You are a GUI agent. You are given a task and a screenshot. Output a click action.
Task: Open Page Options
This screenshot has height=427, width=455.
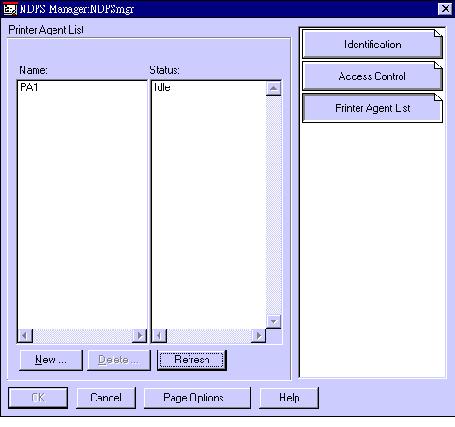[x=197, y=397]
